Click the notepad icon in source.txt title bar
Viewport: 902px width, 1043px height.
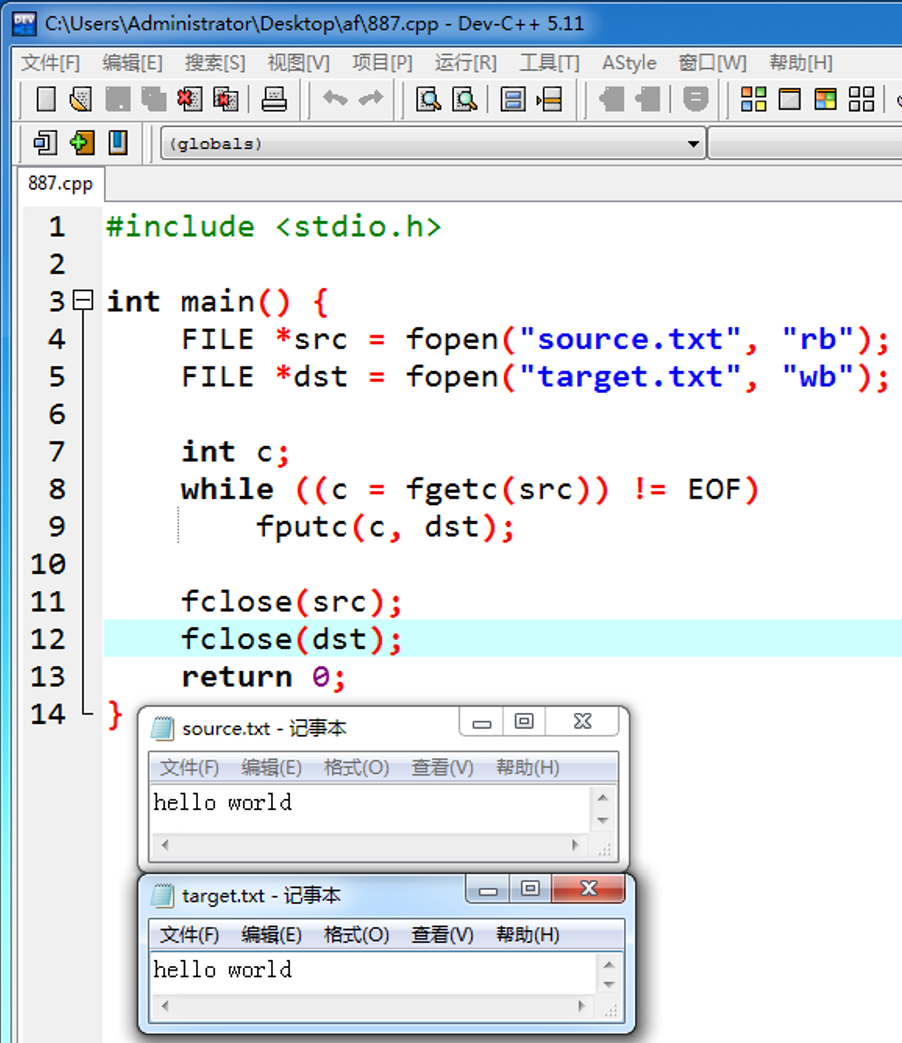[162, 728]
